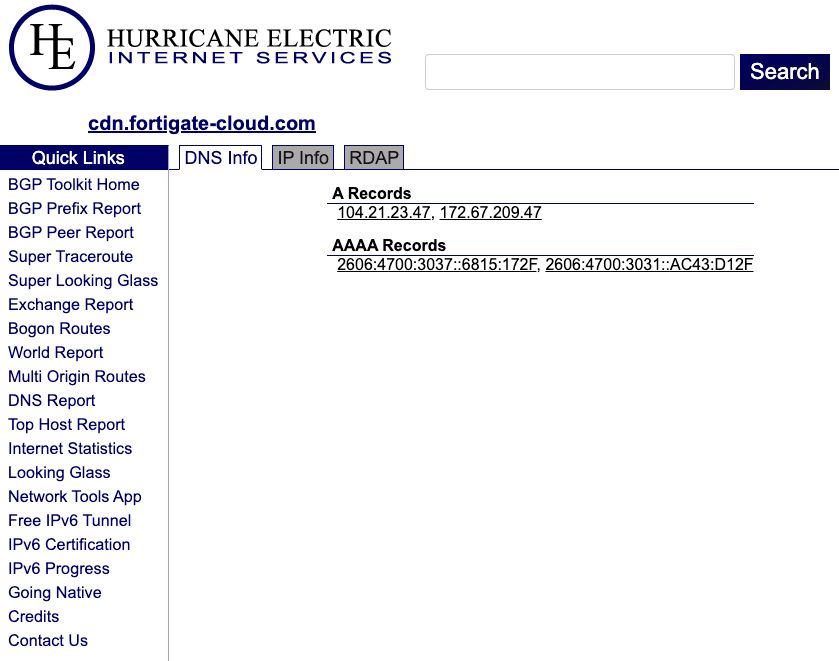Select the DNS Info tab
This screenshot has height=661, width=839.
click(x=220, y=158)
